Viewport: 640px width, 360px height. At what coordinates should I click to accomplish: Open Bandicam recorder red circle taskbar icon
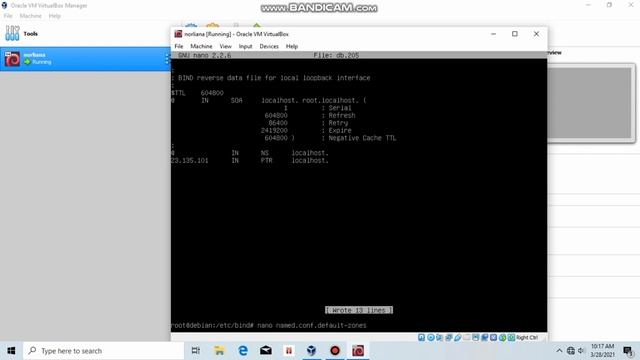[x=335, y=351]
